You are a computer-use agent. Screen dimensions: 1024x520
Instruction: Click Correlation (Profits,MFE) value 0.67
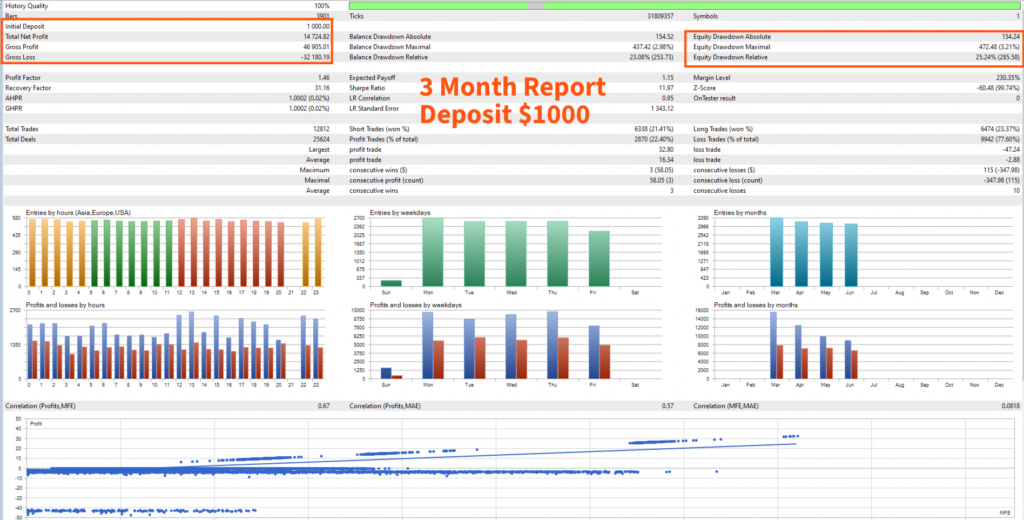[x=324, y=406]
